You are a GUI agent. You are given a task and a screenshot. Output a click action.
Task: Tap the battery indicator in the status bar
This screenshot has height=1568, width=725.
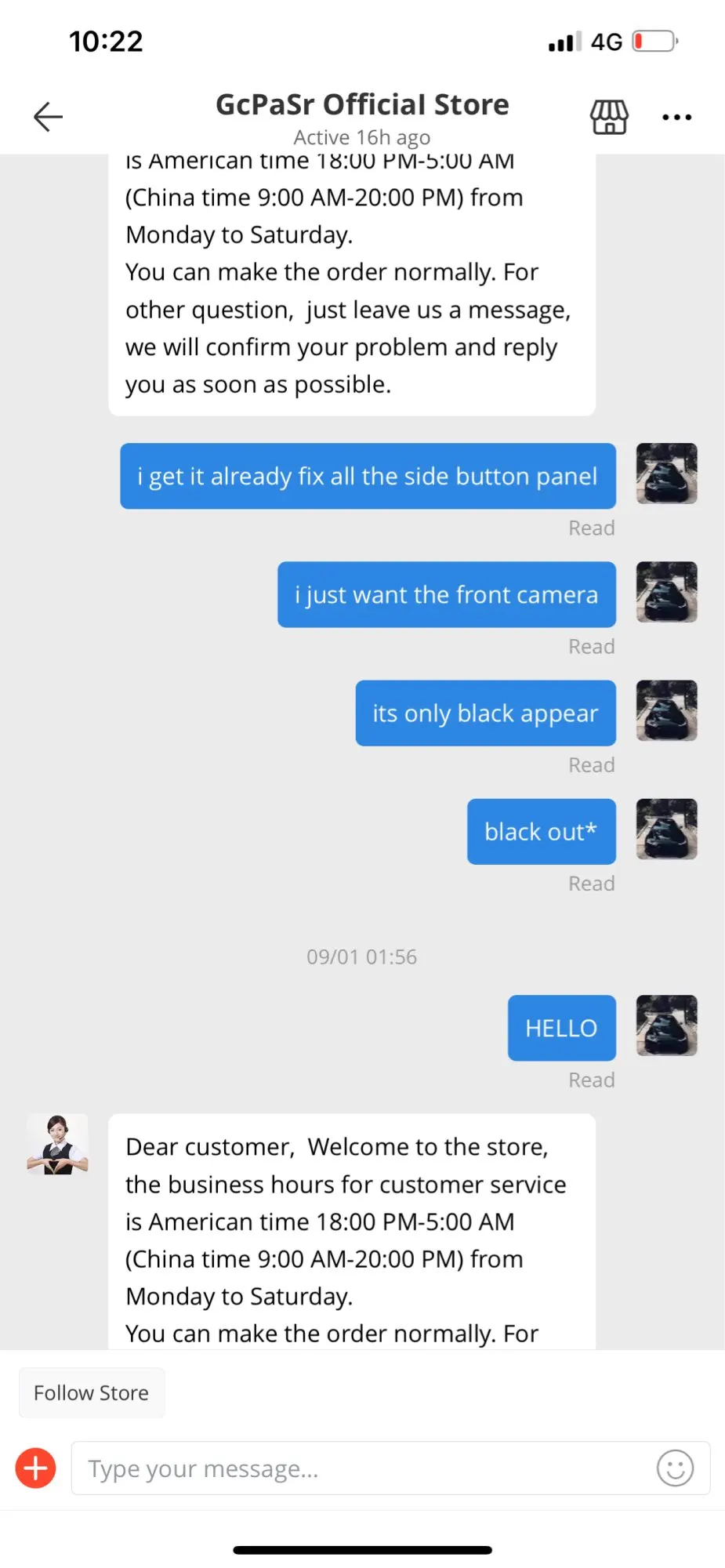655,41
